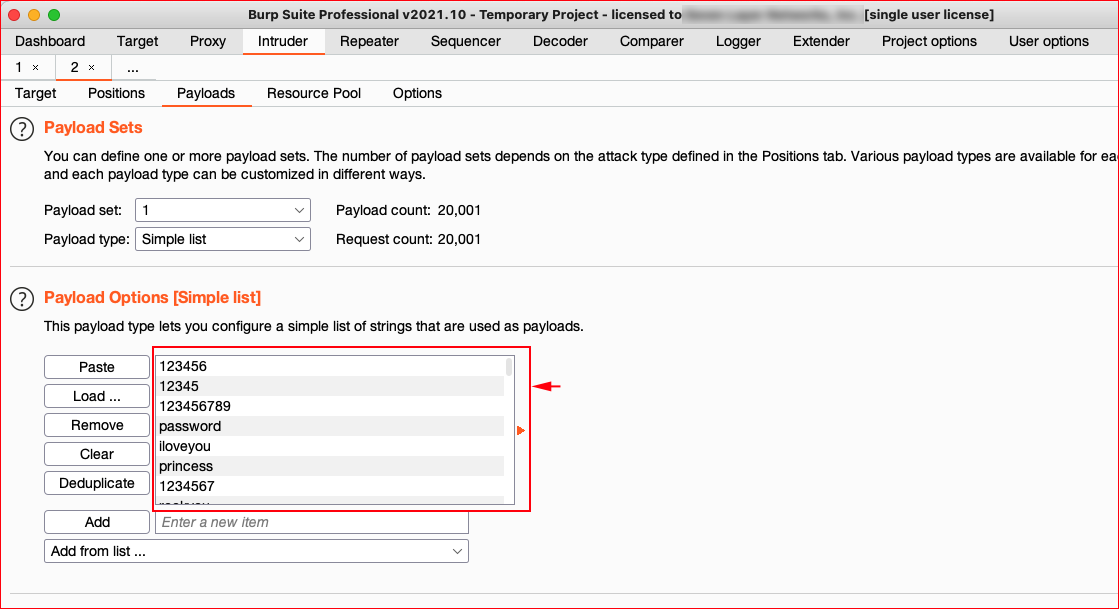
Task: Open Project options tab
Action: [x=929, y=41]
